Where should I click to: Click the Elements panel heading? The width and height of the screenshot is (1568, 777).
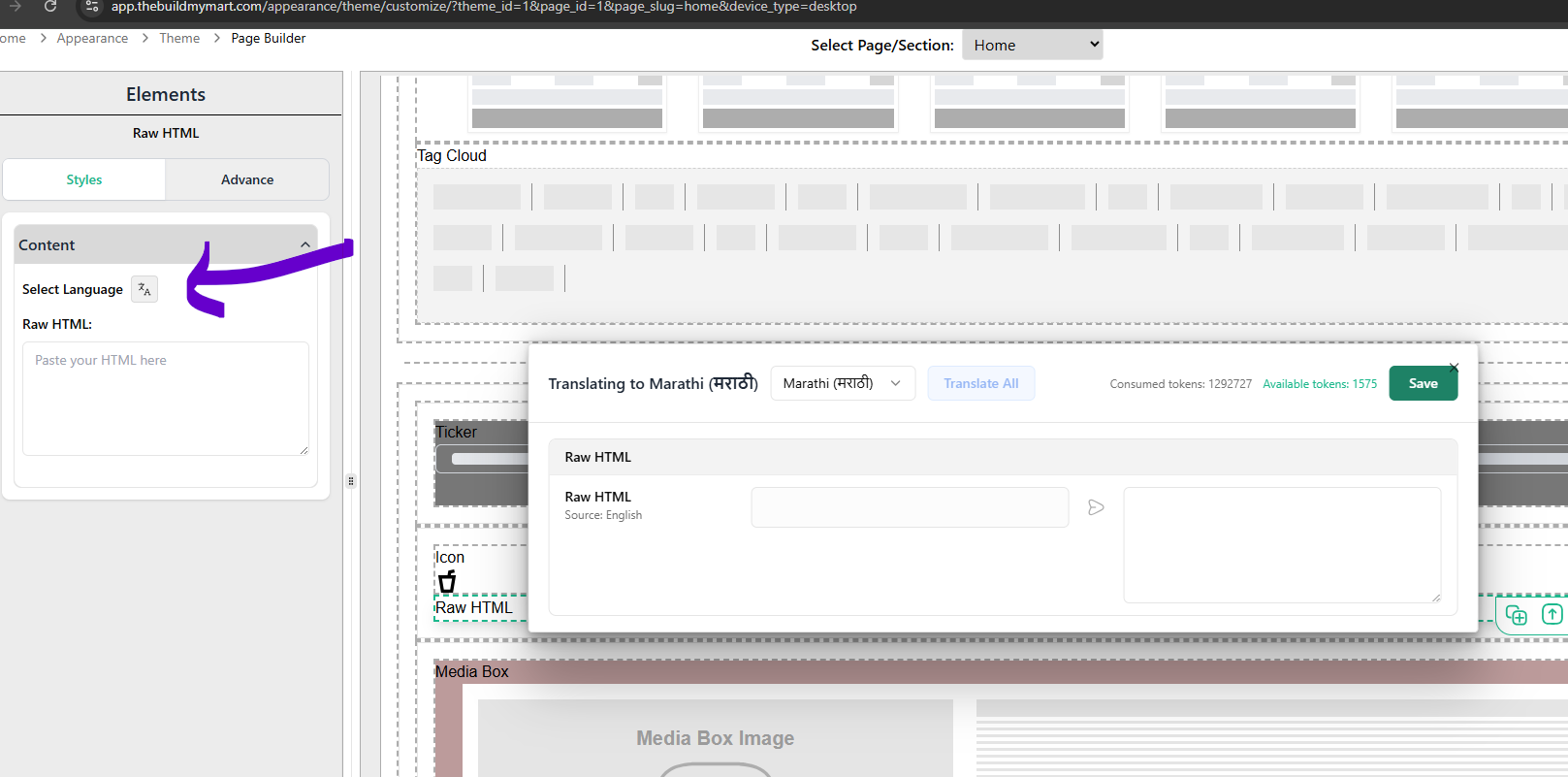pyautogui.click(x=166, y=94)
